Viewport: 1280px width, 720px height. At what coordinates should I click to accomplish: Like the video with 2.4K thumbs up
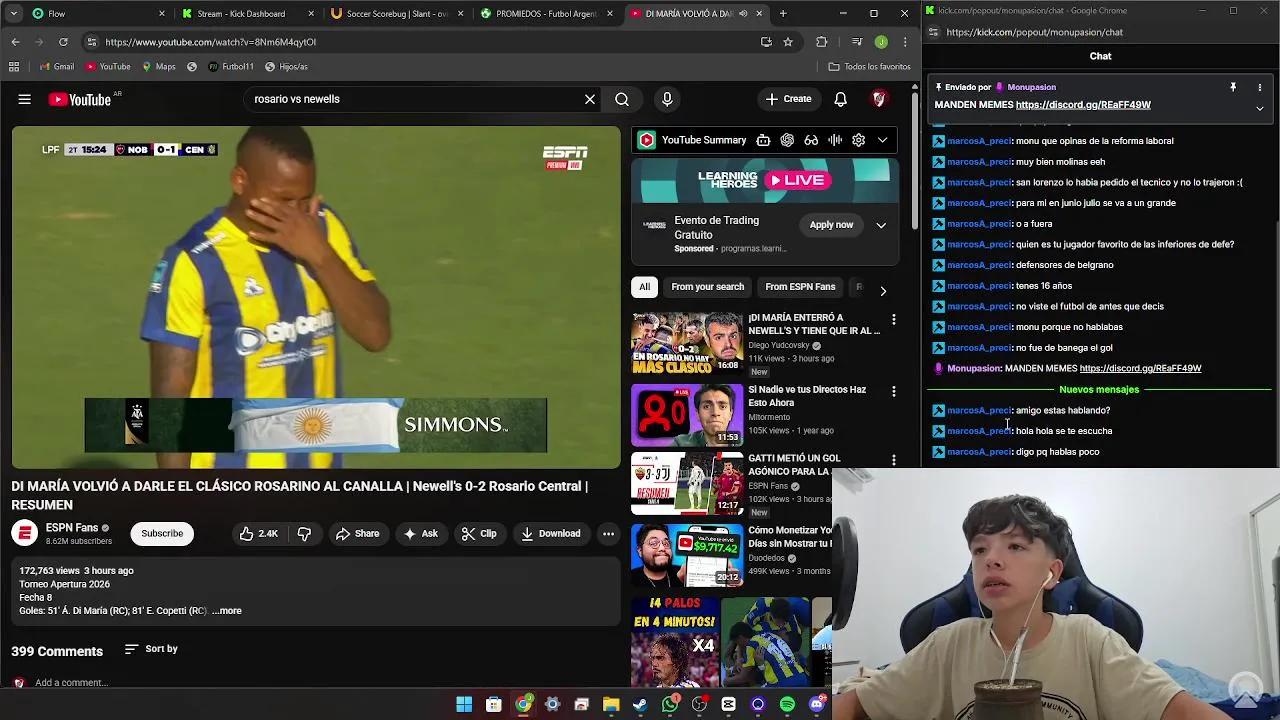pos(258,534)
